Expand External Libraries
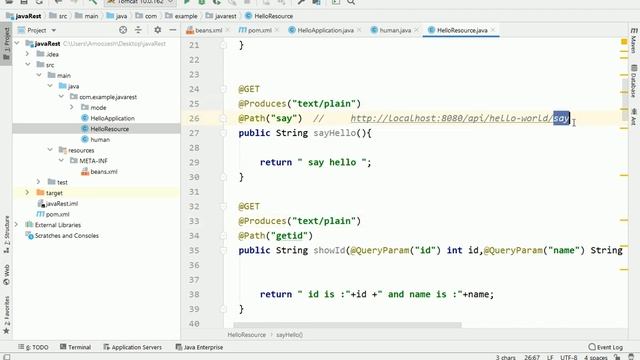This screenshot has height=360, width=640. click(16, 224)
